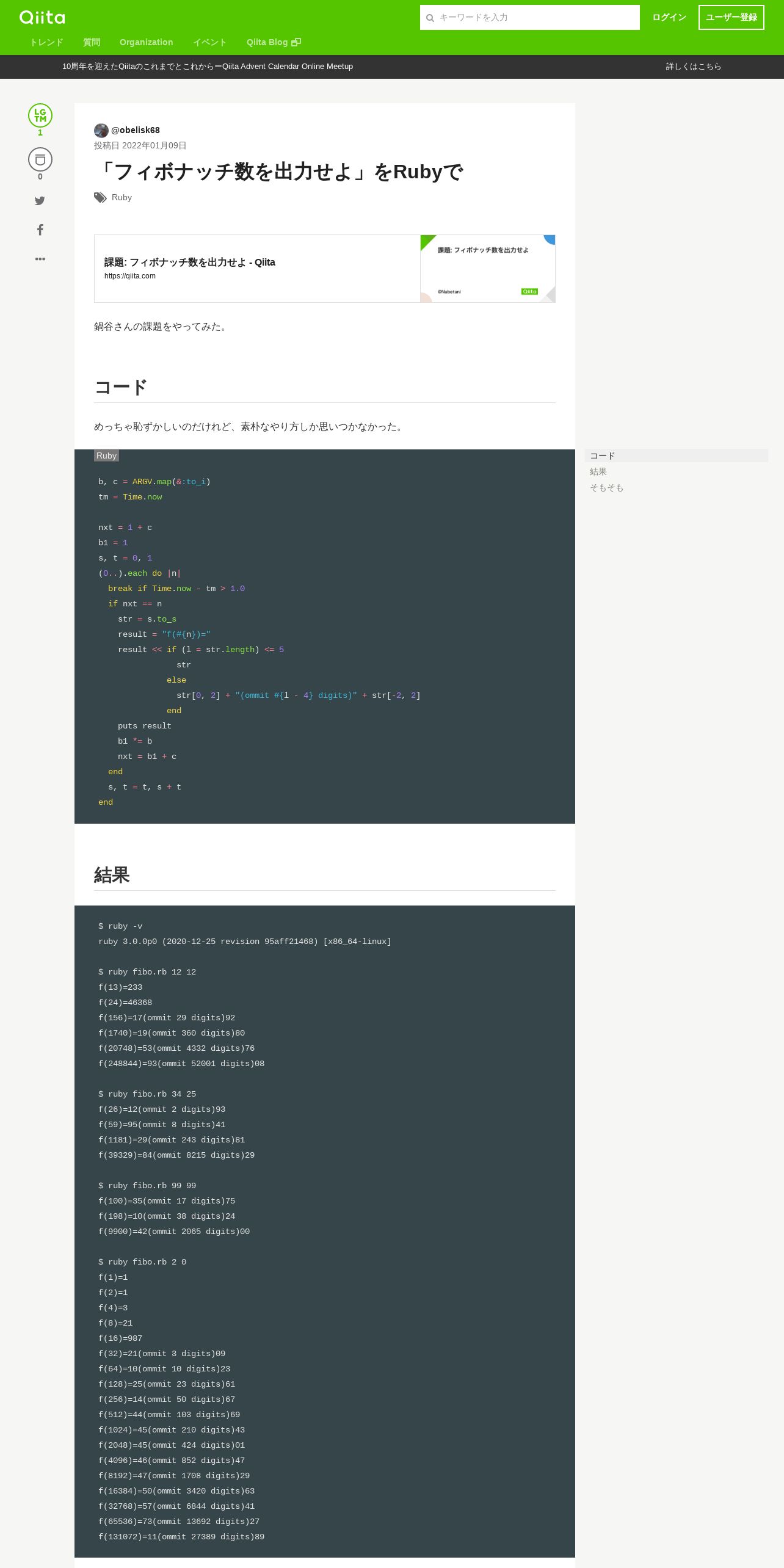Viewport: 784px width, 1568px height.
Task: Click the tags icon beside Ruby
Action: (x=100, y=197)
